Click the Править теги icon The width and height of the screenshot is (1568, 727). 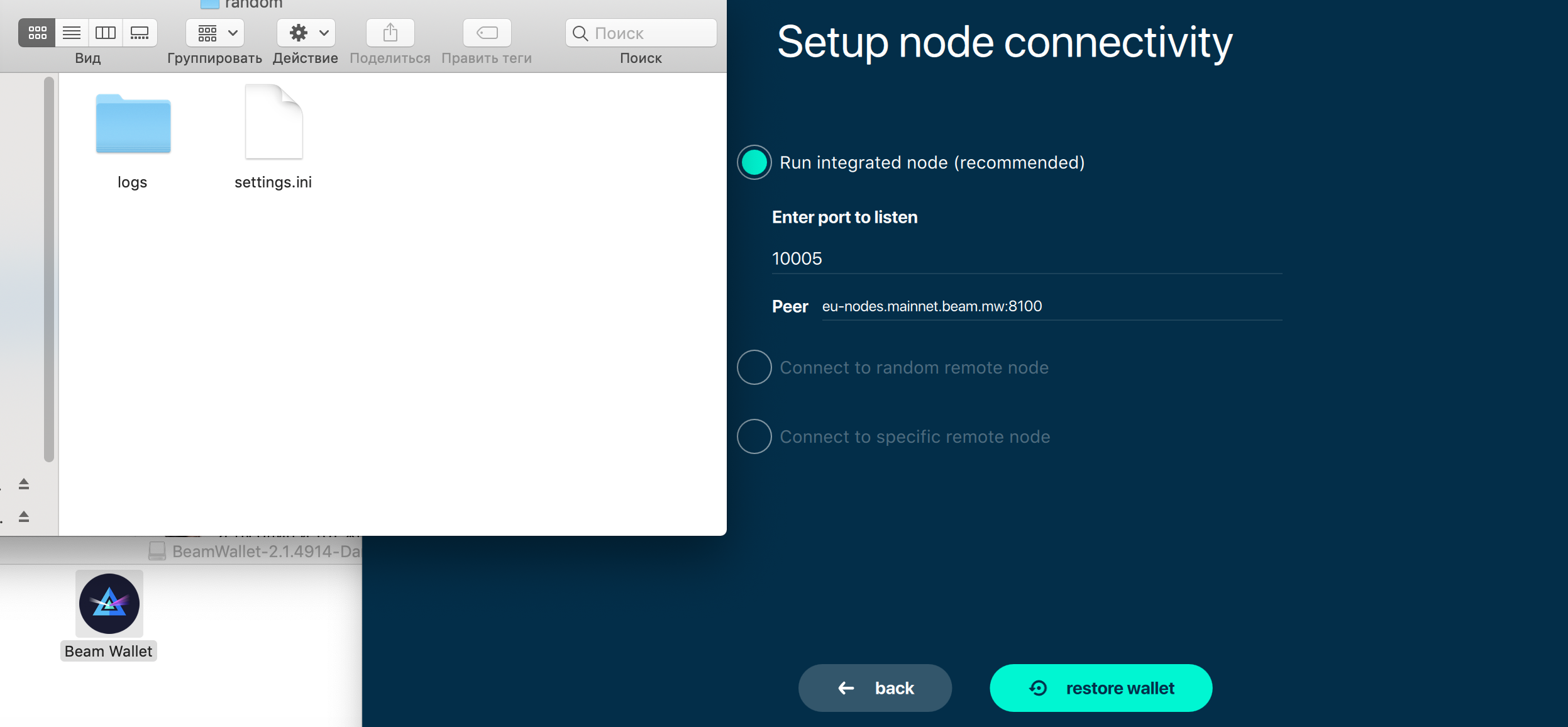[x=487, y=33]
